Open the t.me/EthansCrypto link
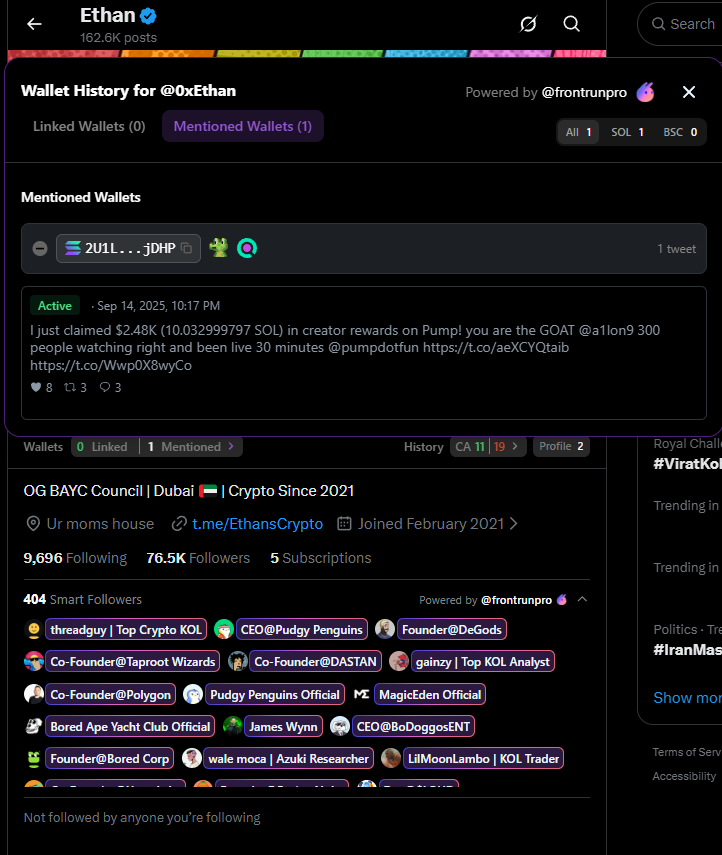The height and width of the screenshot is (855, 722). [x=257, y=524]
